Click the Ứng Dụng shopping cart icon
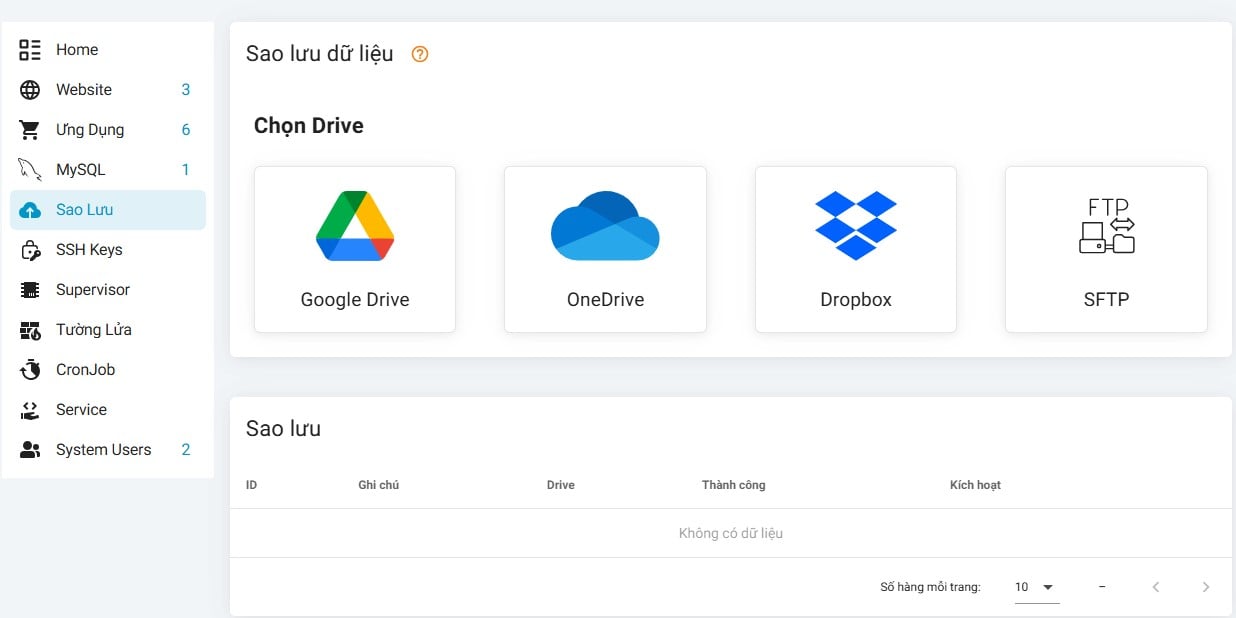The image size is (1236, 618). click(x=30, y=130)
